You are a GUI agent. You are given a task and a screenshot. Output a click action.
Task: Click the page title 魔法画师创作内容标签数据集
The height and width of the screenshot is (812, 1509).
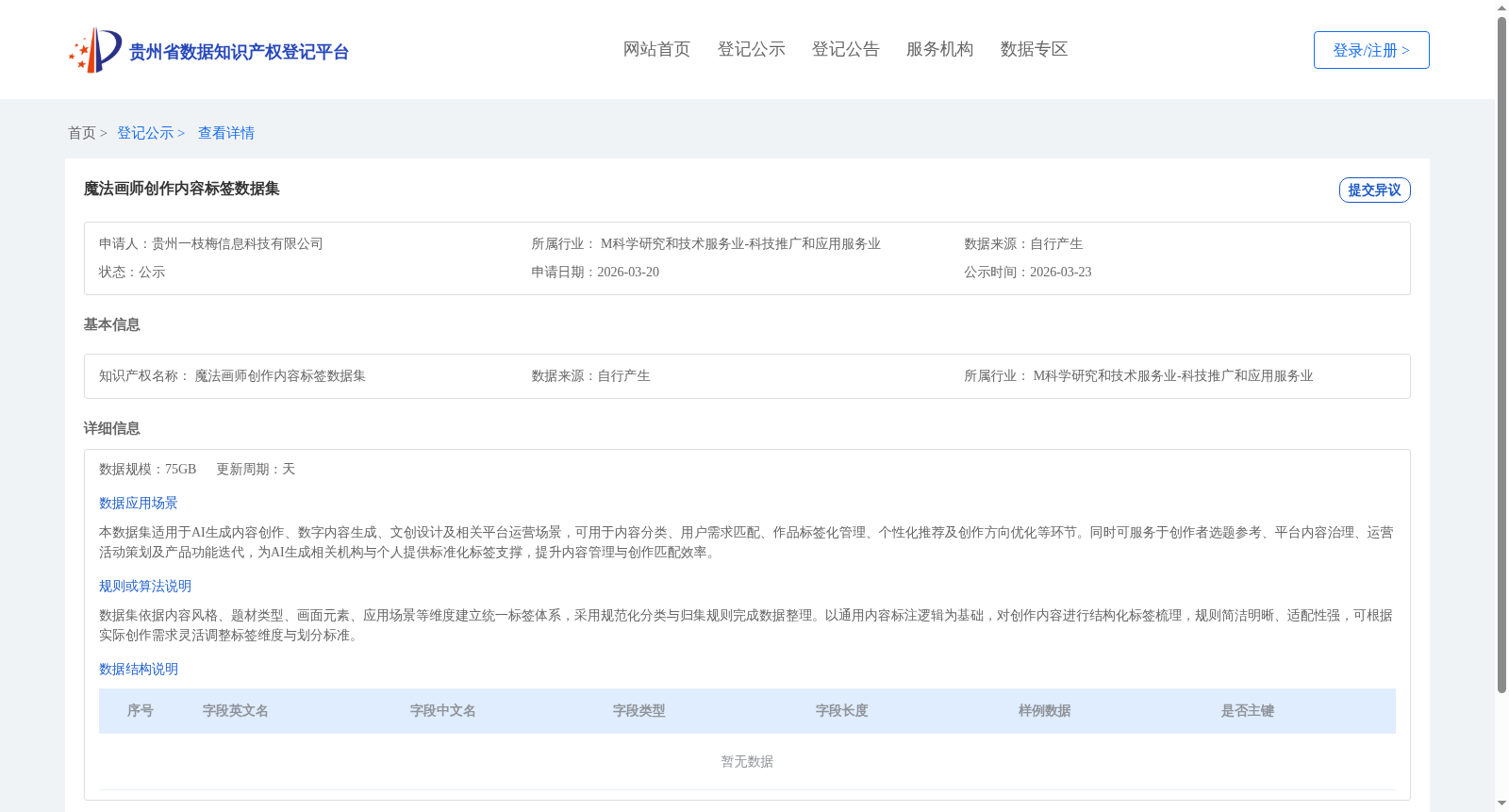pyautogui.click(x=181, y=189)
